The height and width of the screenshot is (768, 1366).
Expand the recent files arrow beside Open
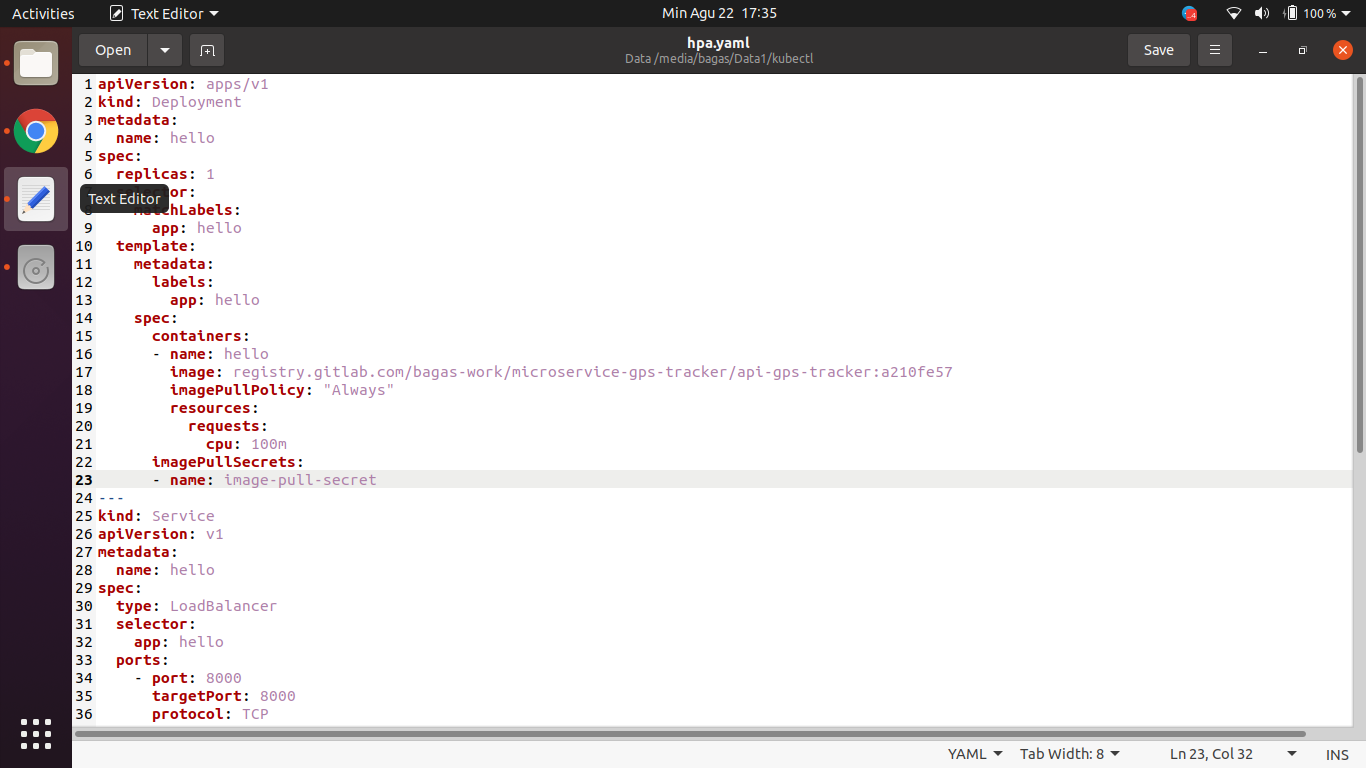pyautogui.click(x=165, y=50)
